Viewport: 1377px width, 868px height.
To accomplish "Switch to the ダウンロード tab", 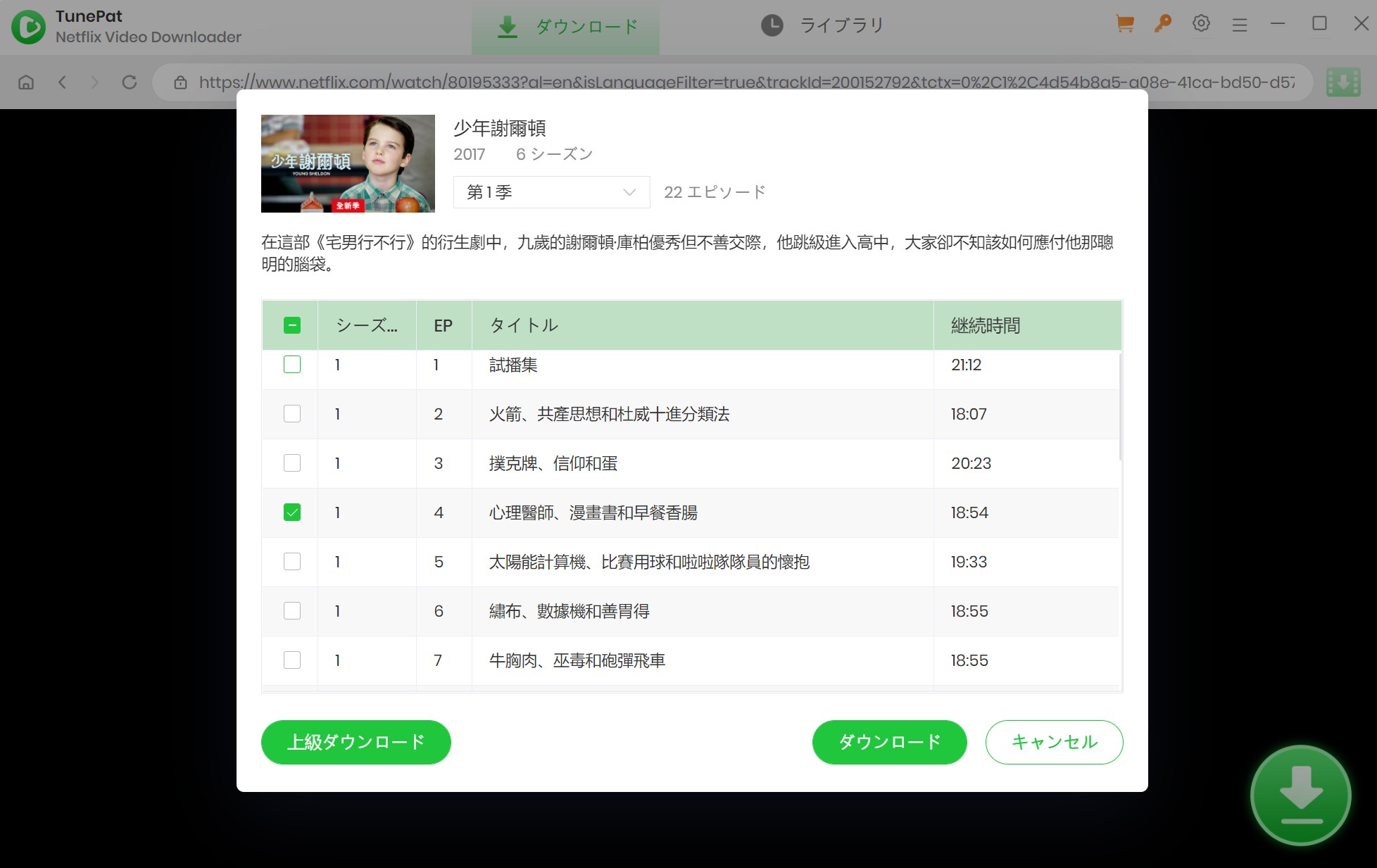I will tap(566, 27).
